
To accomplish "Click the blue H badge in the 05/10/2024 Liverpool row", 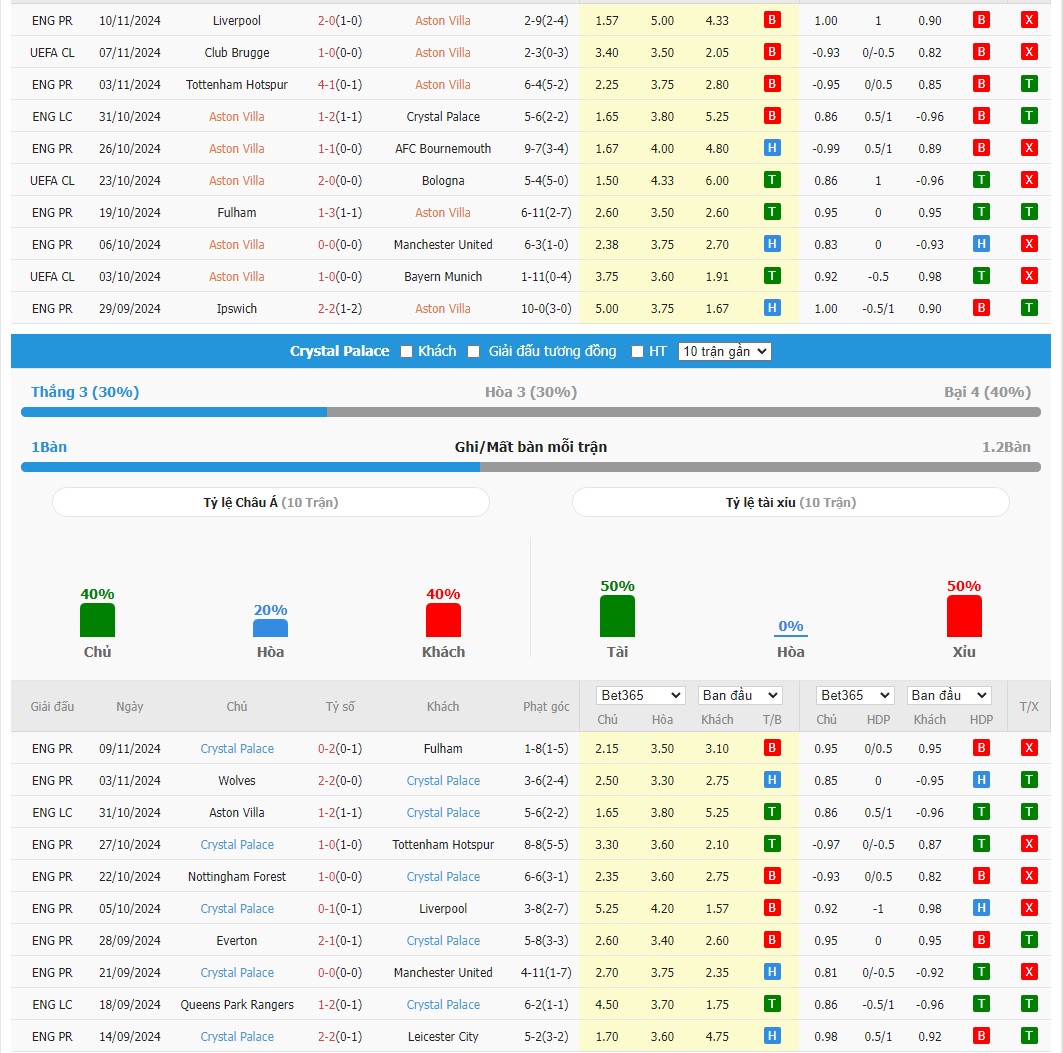I will pos(981,909).
